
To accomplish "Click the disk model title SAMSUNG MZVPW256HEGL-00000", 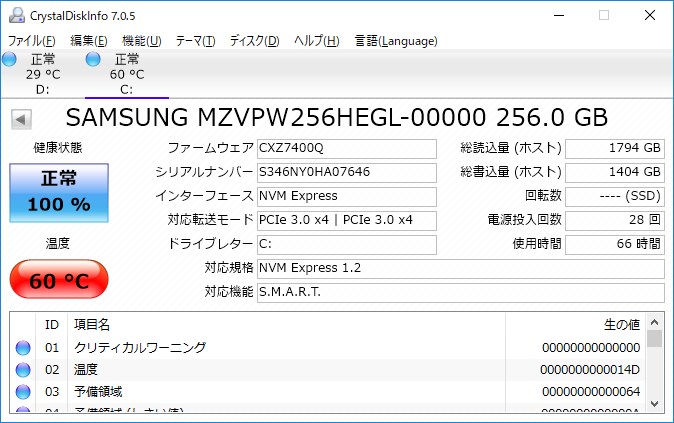I will pos(276,117).
